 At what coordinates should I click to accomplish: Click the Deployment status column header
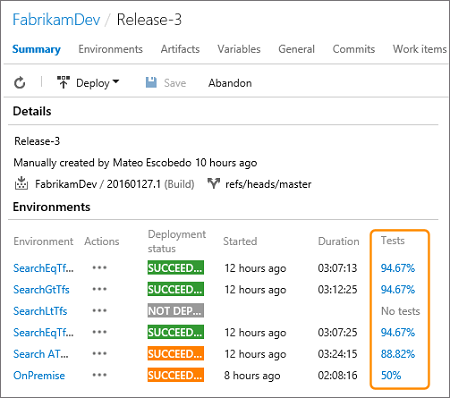click(x=177, y=241)
